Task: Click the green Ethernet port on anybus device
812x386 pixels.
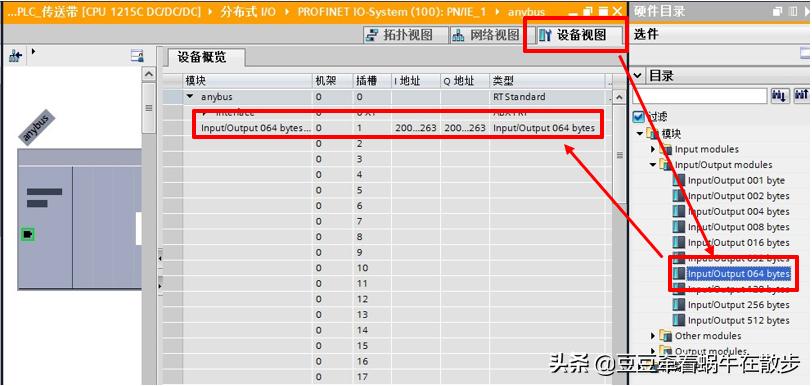Action: coord(28,235)
